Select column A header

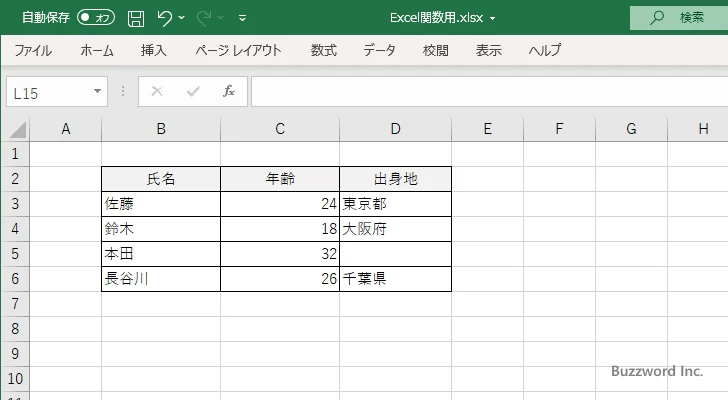coord(66,129)
